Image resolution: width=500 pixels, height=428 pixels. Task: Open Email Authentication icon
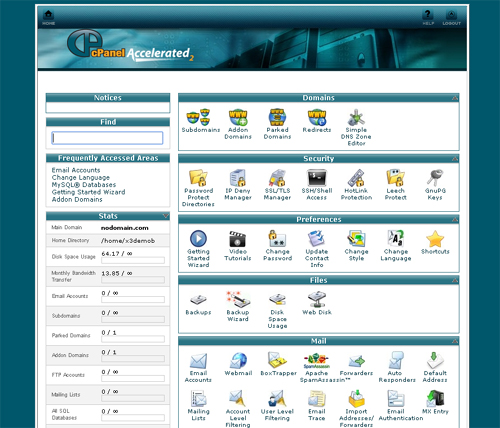coord(395,399)
